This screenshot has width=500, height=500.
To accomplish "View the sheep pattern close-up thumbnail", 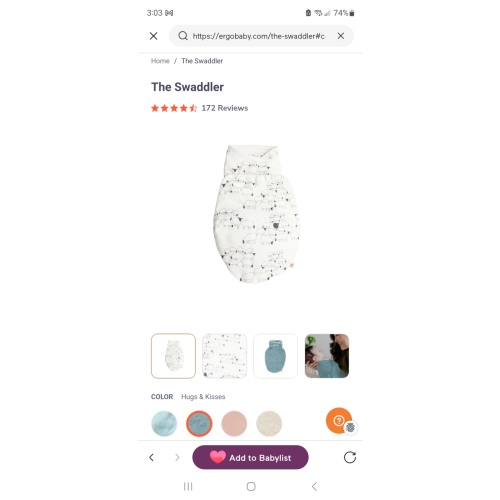I will pos(224,356).
